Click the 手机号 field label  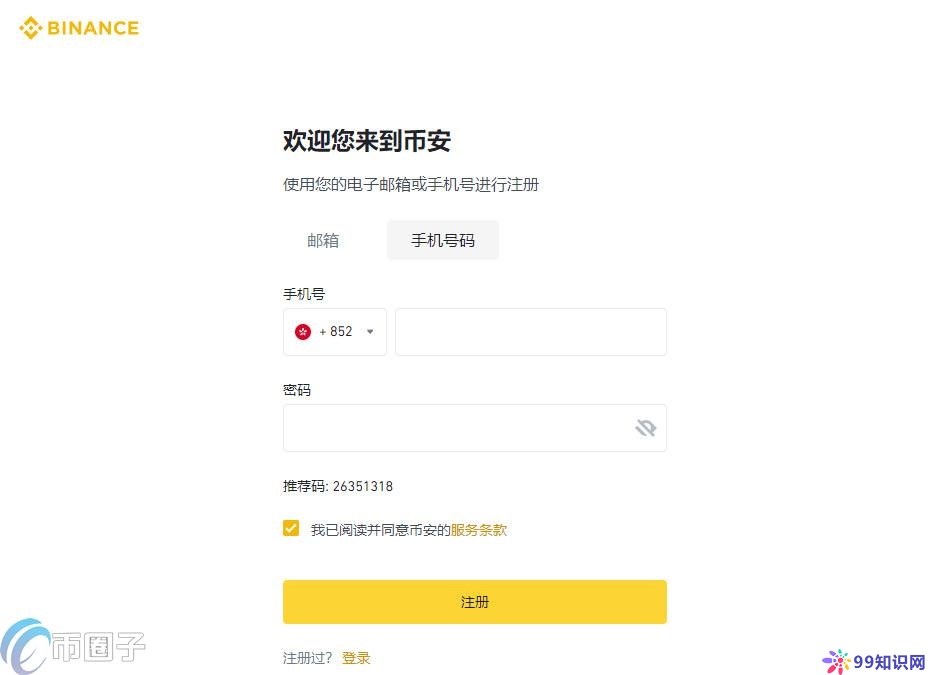[304, 294]
